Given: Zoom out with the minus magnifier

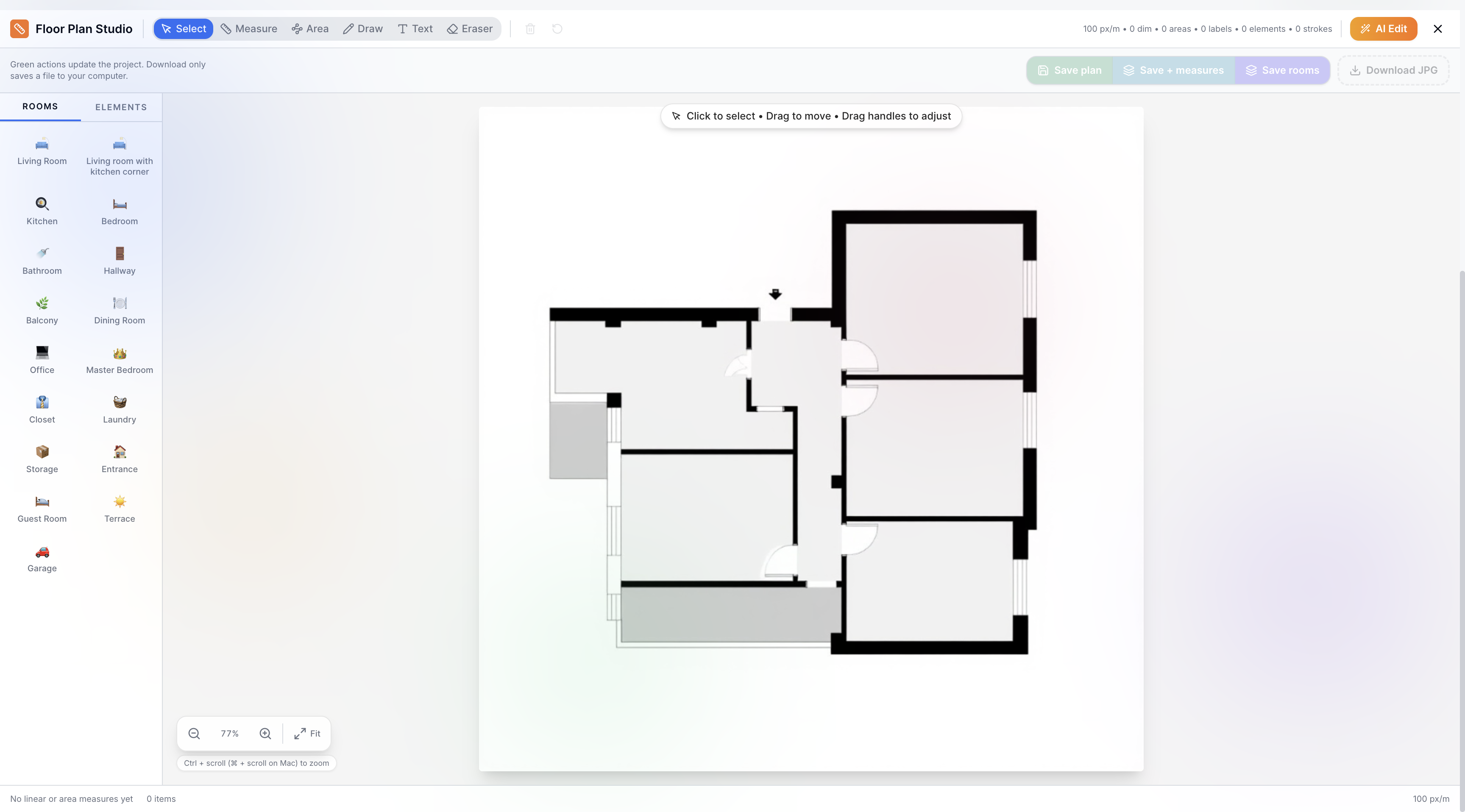Looking at the screenshot, I should click(194, 734).
